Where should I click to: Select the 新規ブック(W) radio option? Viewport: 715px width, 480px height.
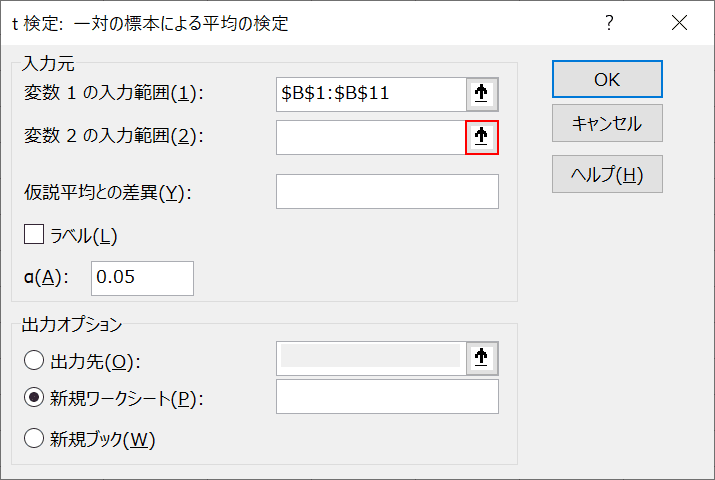[x=34, y=439]
